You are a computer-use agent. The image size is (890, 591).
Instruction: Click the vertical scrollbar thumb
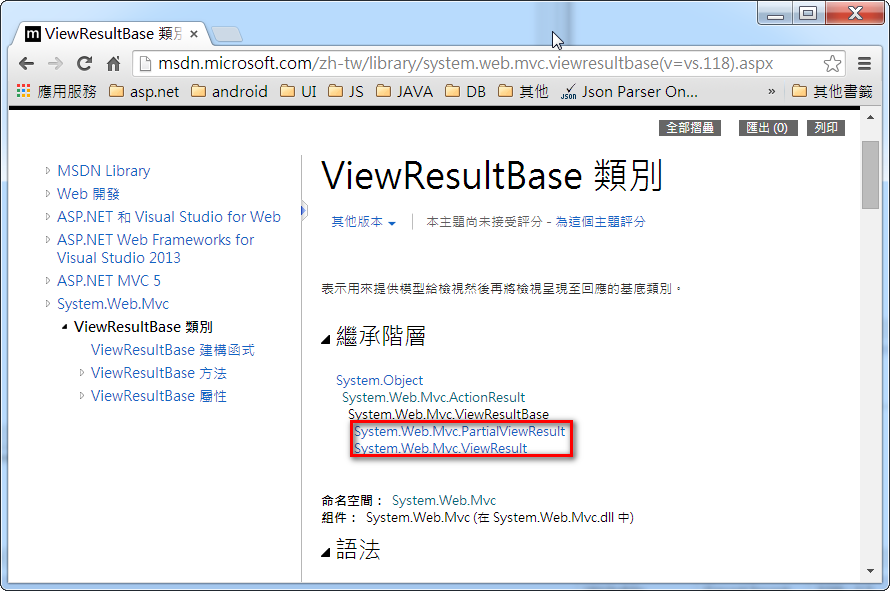pyautogui.click(x=870, y=175)
